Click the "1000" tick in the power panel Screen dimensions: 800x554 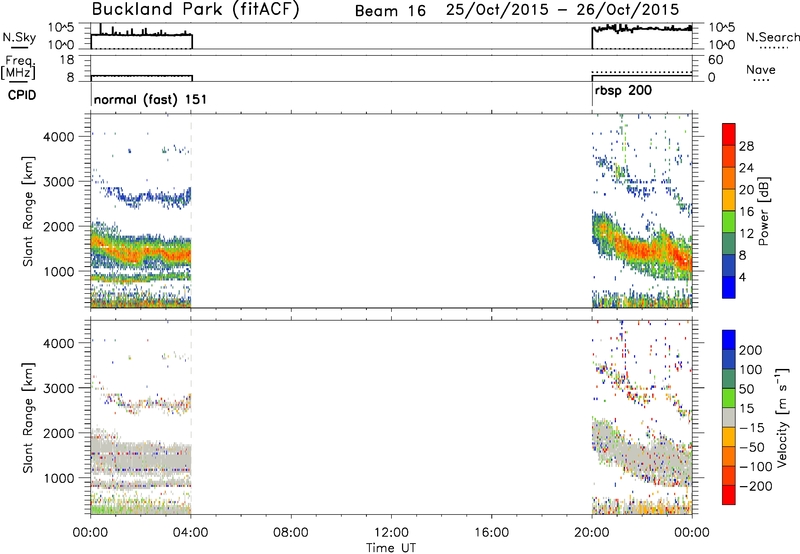tap(58, 271)
